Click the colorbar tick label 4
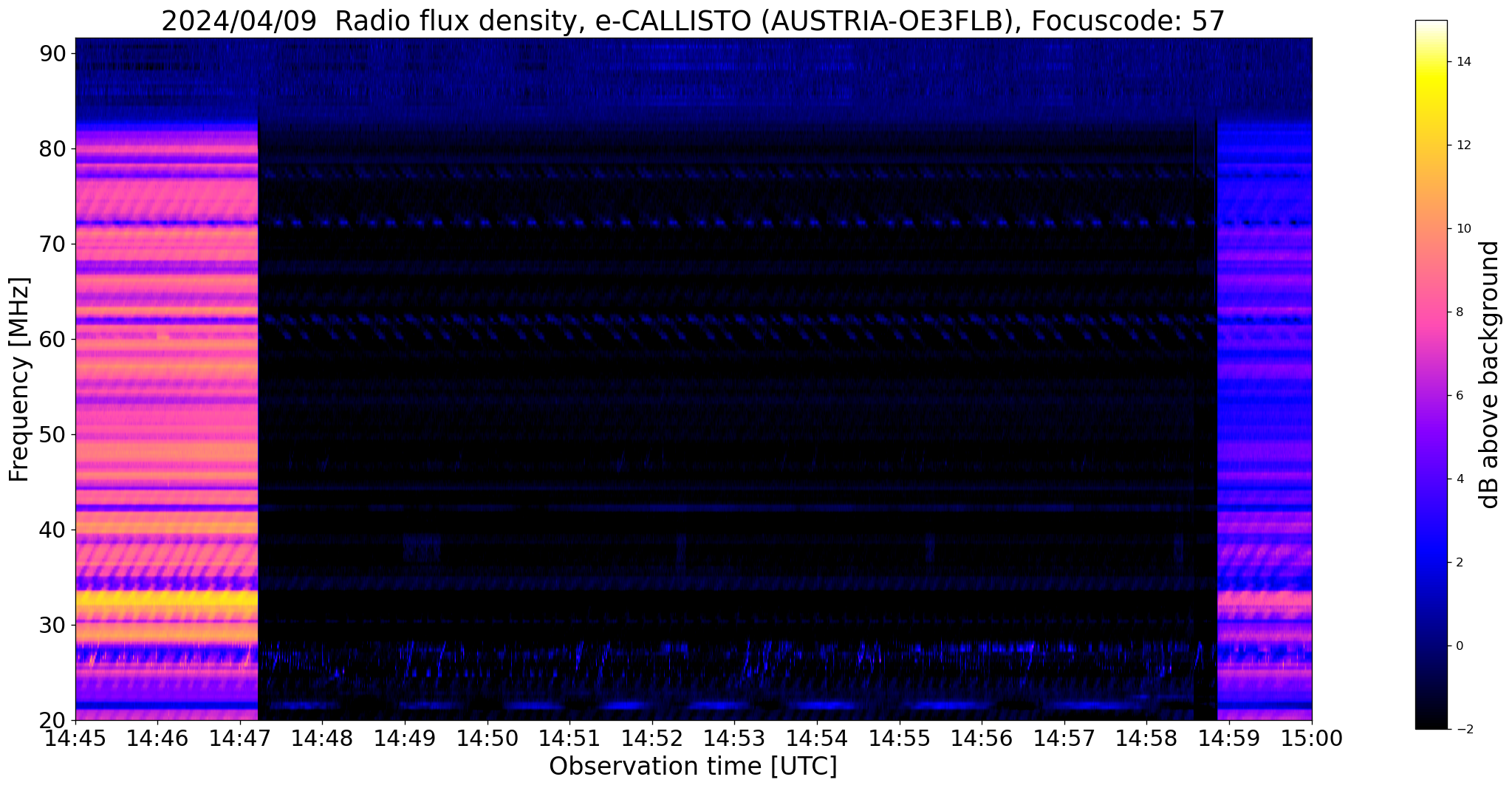This screenshot has height=788, width=1512. click(x=1459, y=479)
